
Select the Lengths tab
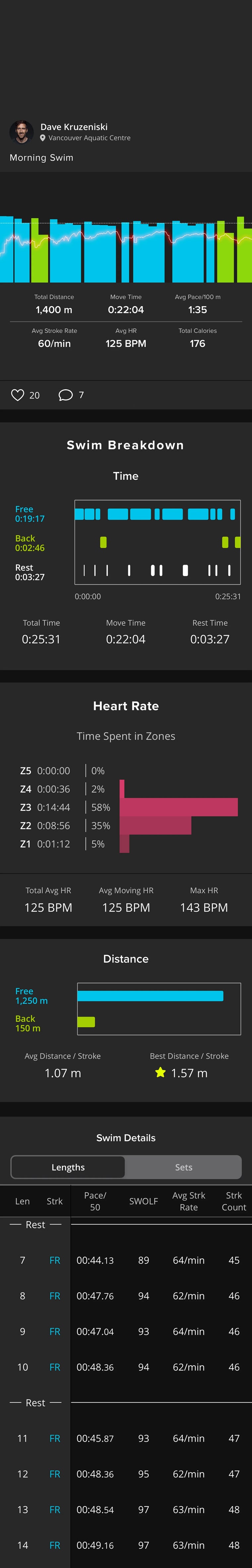coord(68,1167)
